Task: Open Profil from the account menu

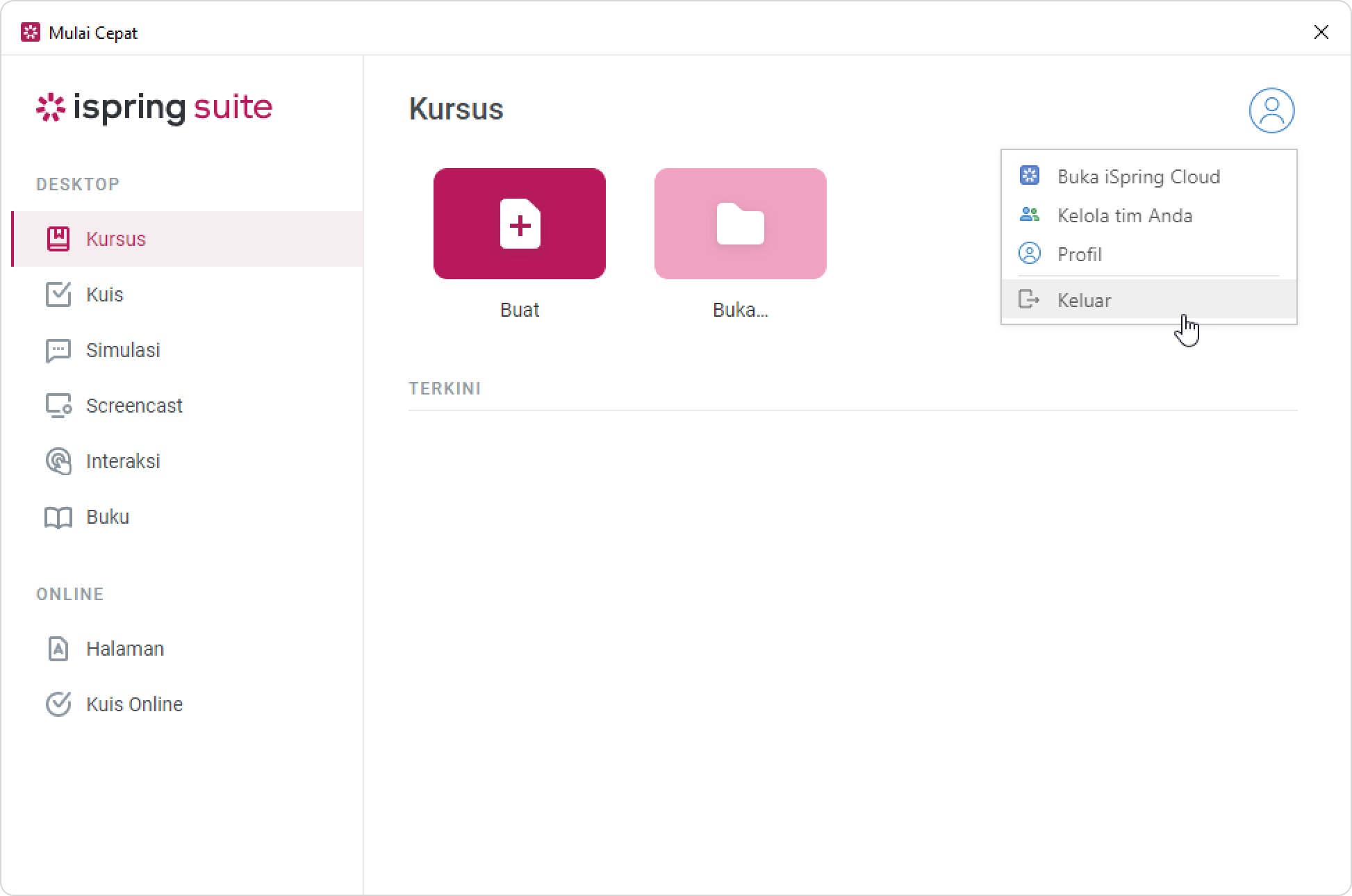Action: pos(1149,254)
